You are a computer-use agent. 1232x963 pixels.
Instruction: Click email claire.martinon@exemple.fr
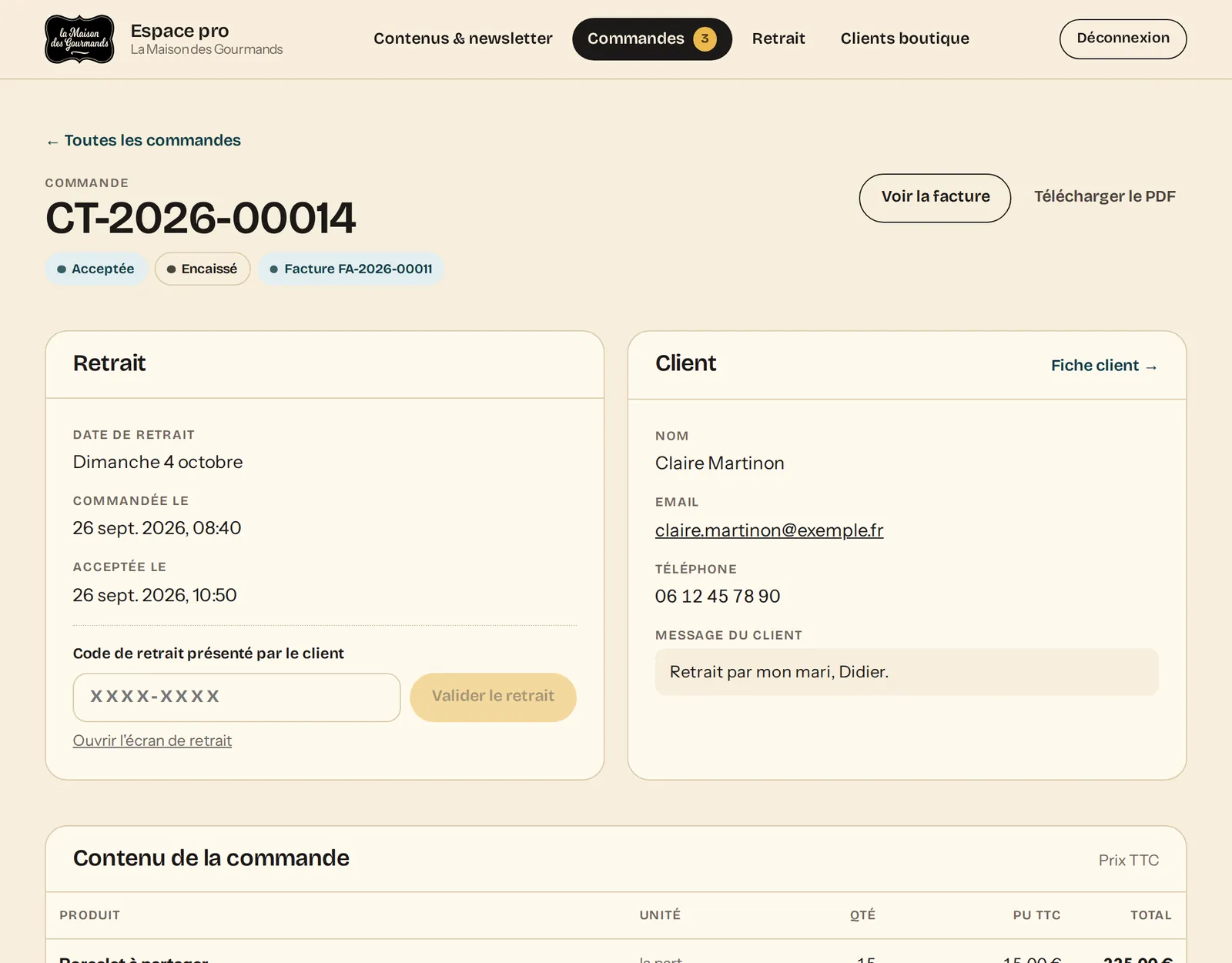tap(769, 530)
